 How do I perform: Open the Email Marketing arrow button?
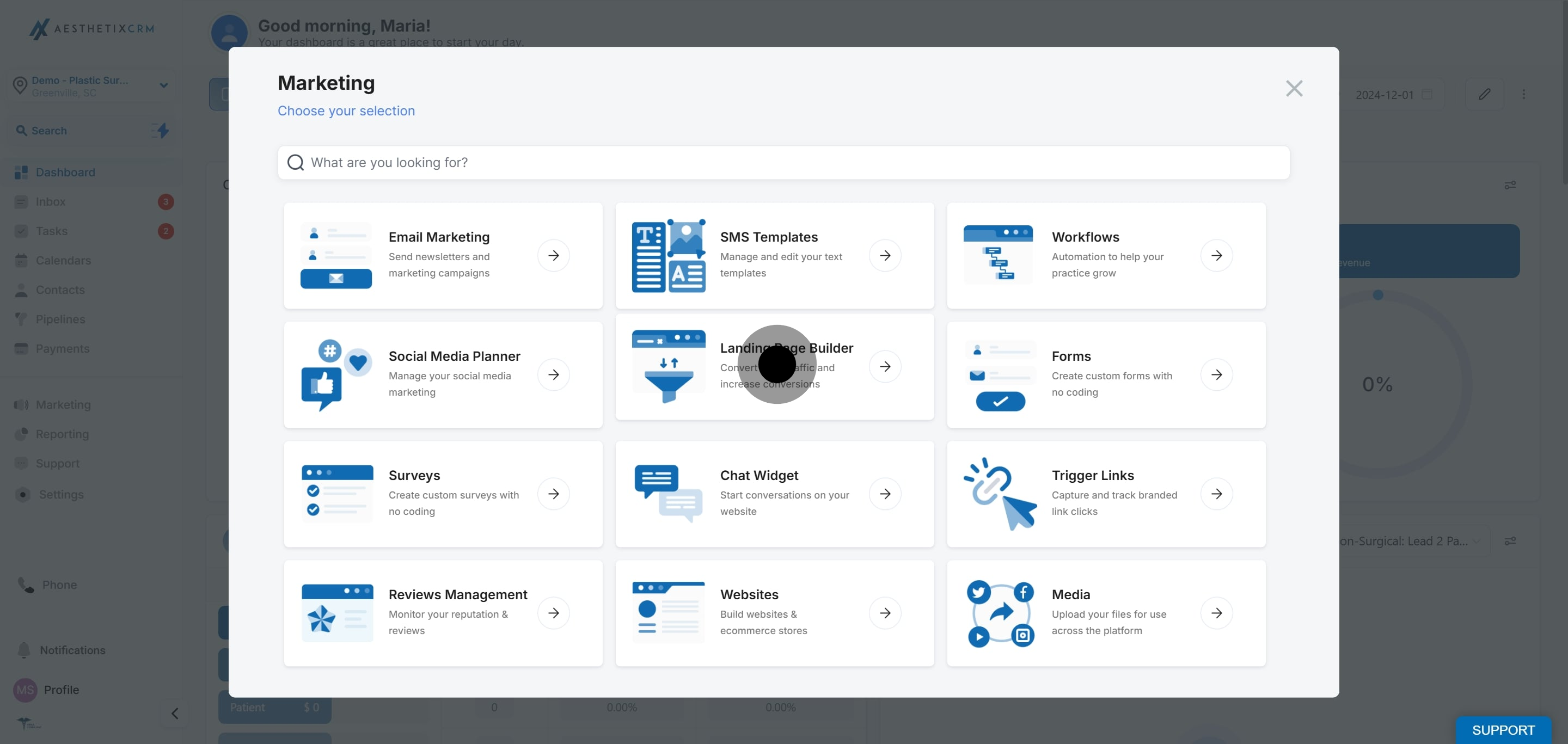pyautogui.click(x=553, y=255)
